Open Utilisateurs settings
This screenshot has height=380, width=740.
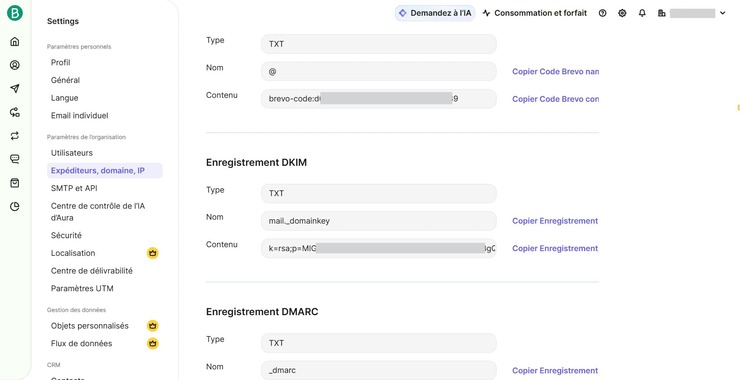tap(72, 153)
